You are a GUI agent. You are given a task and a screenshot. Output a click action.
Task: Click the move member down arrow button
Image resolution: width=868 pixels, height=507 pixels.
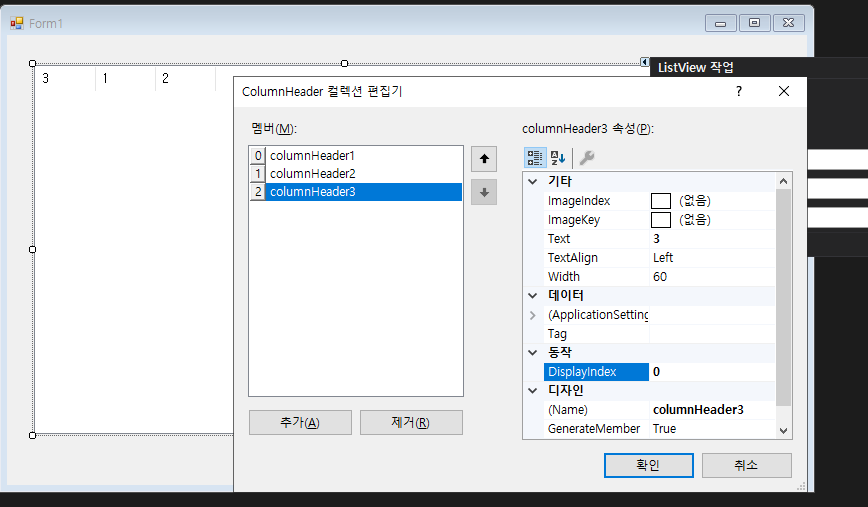coord(484,192)
